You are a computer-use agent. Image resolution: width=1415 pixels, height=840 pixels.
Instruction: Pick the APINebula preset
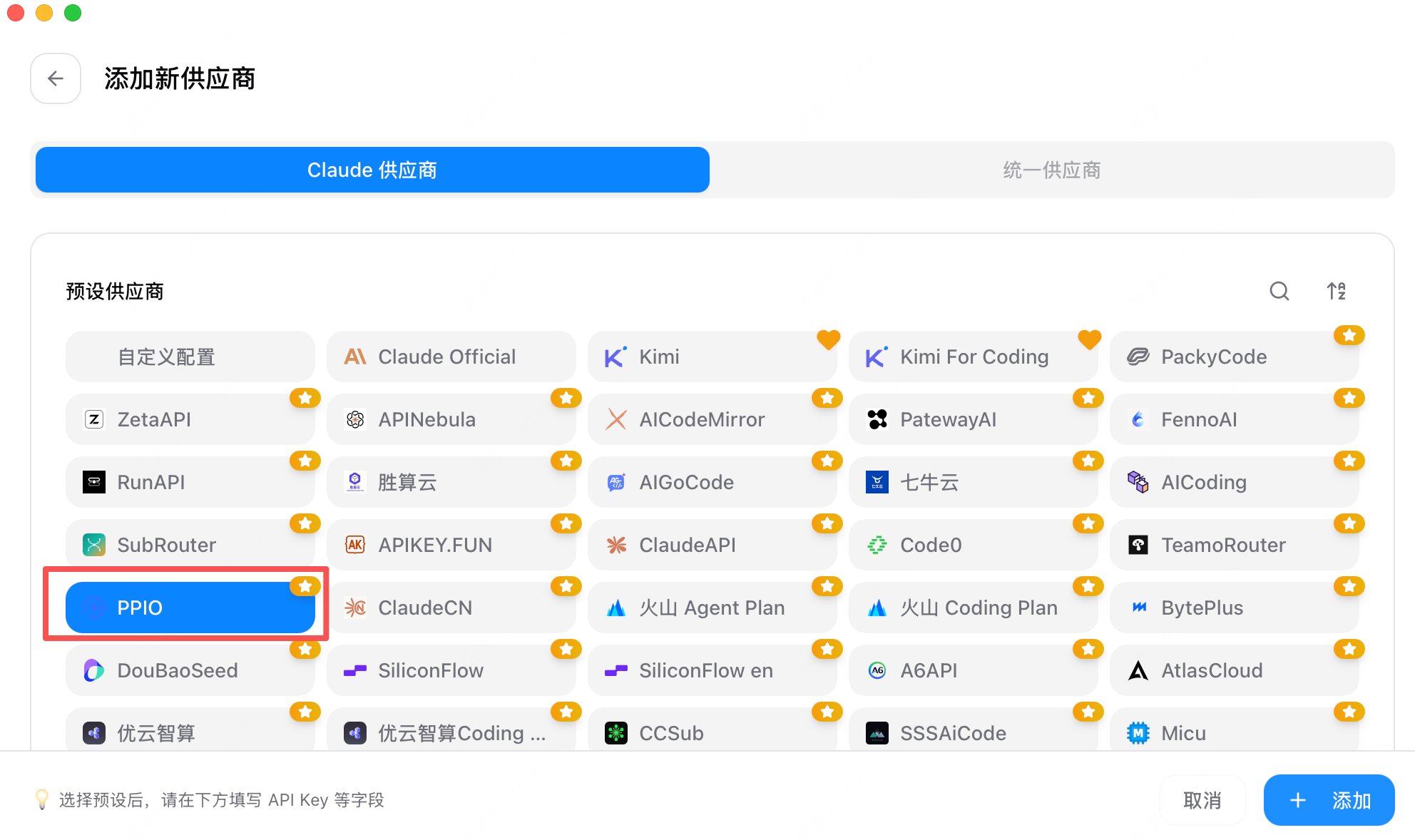coord(451,419)
